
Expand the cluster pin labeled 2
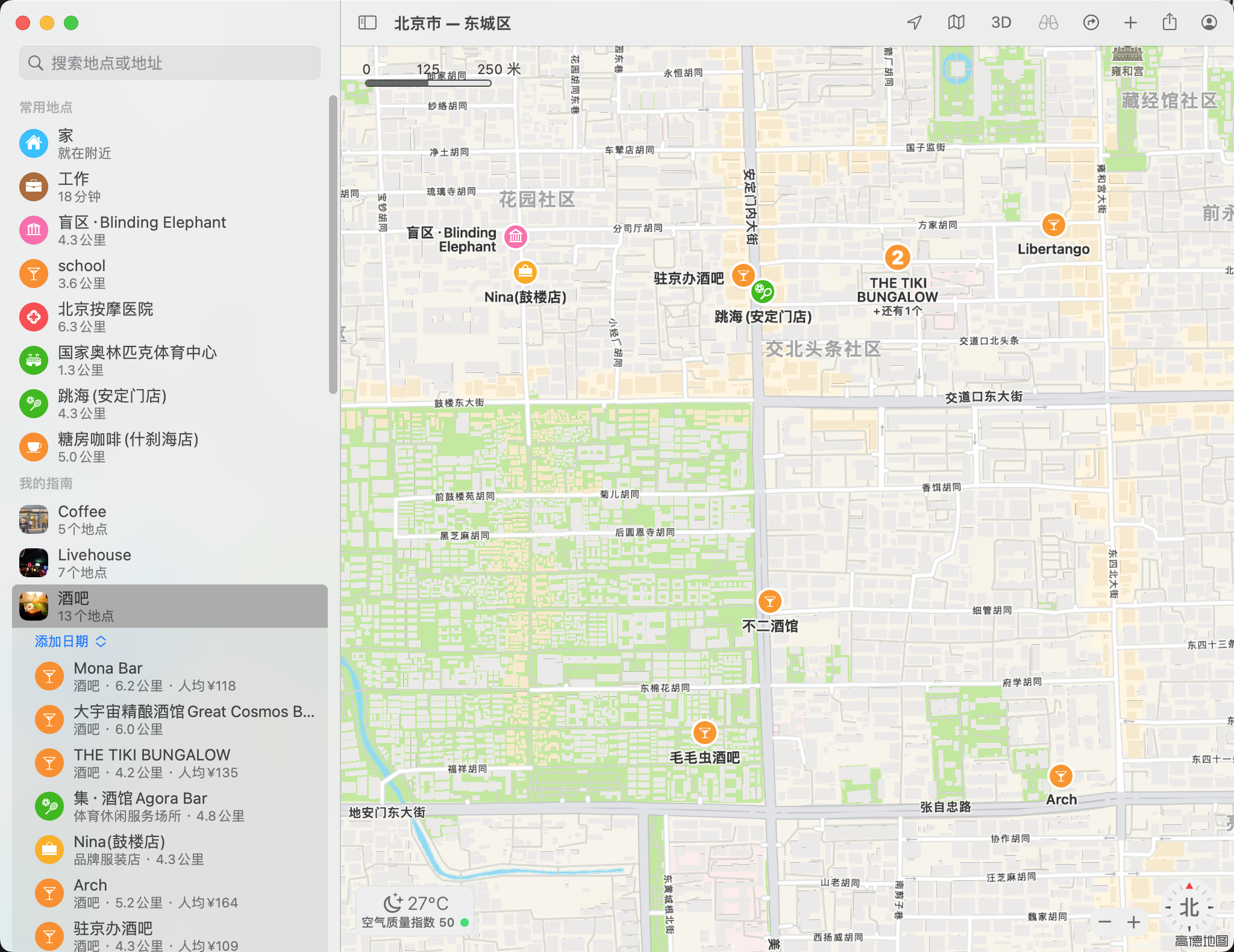tap(897, 257)
